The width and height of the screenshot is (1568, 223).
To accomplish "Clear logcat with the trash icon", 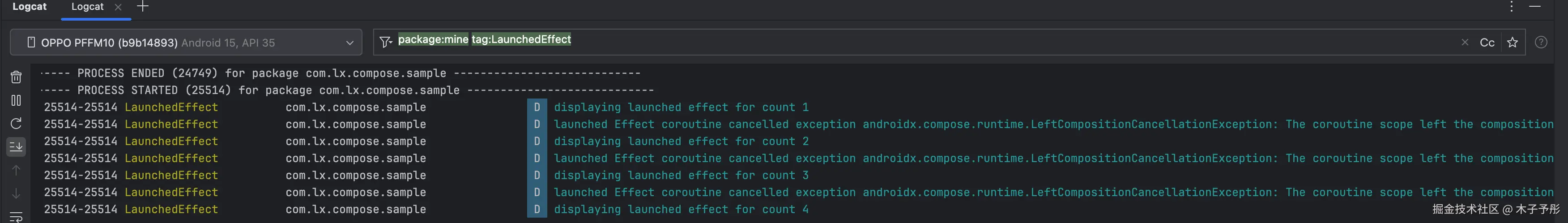I will 17,77.
